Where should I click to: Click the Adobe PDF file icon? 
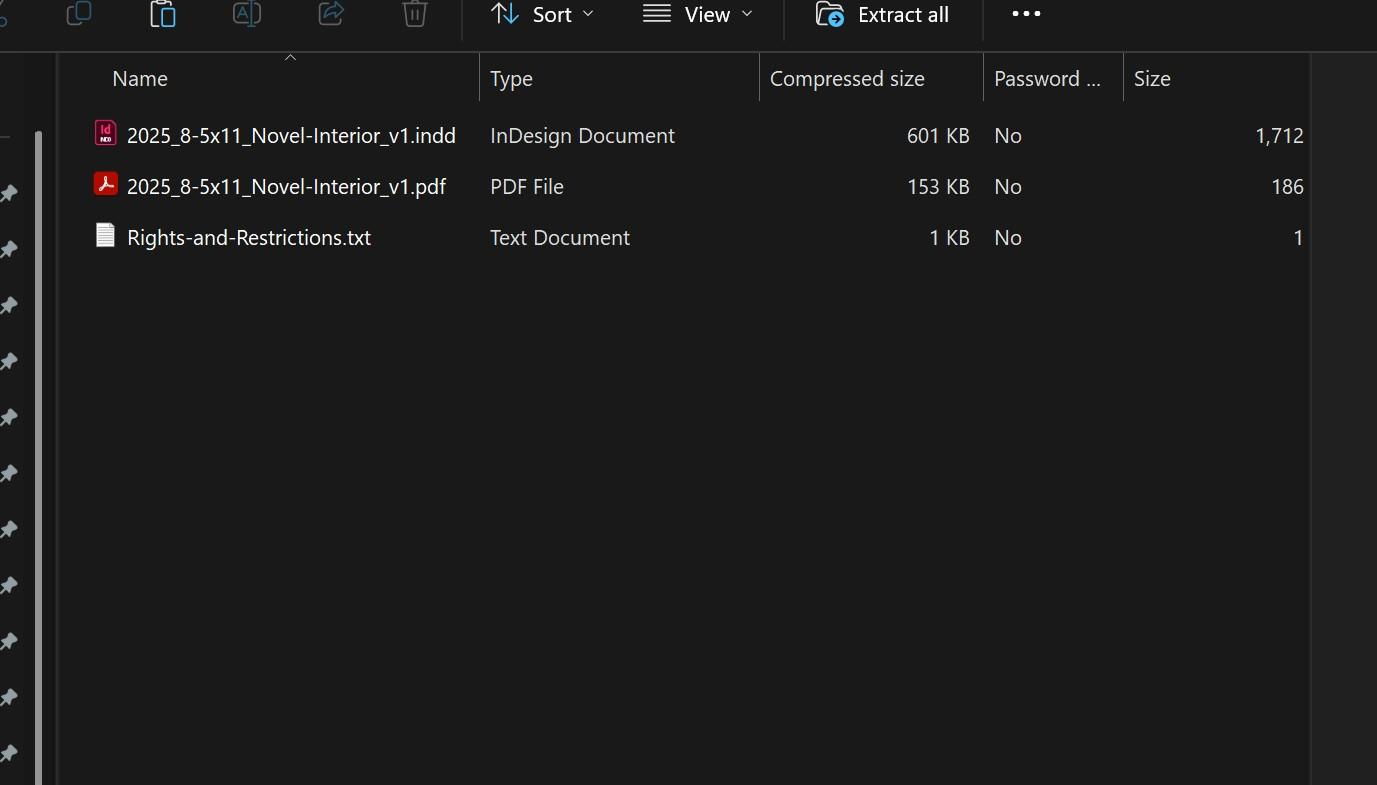point(105,184)
